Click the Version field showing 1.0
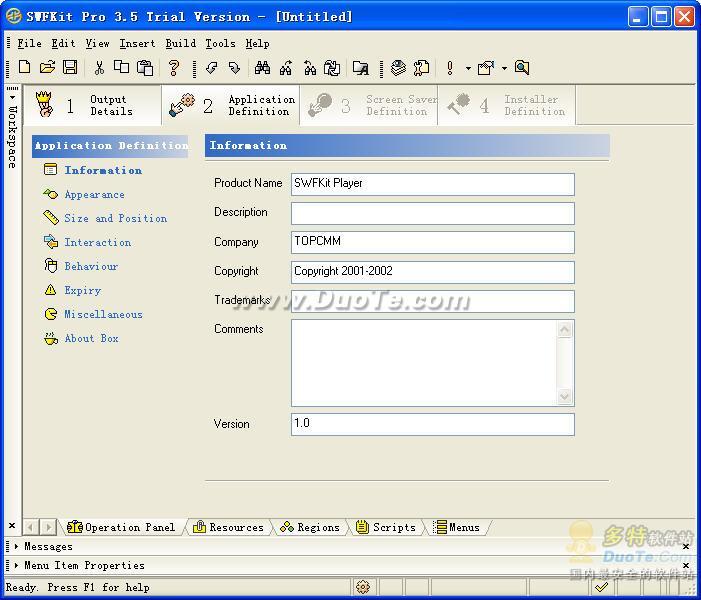The width and height of the screenshot is (701, 600). (x=433, y=424)
